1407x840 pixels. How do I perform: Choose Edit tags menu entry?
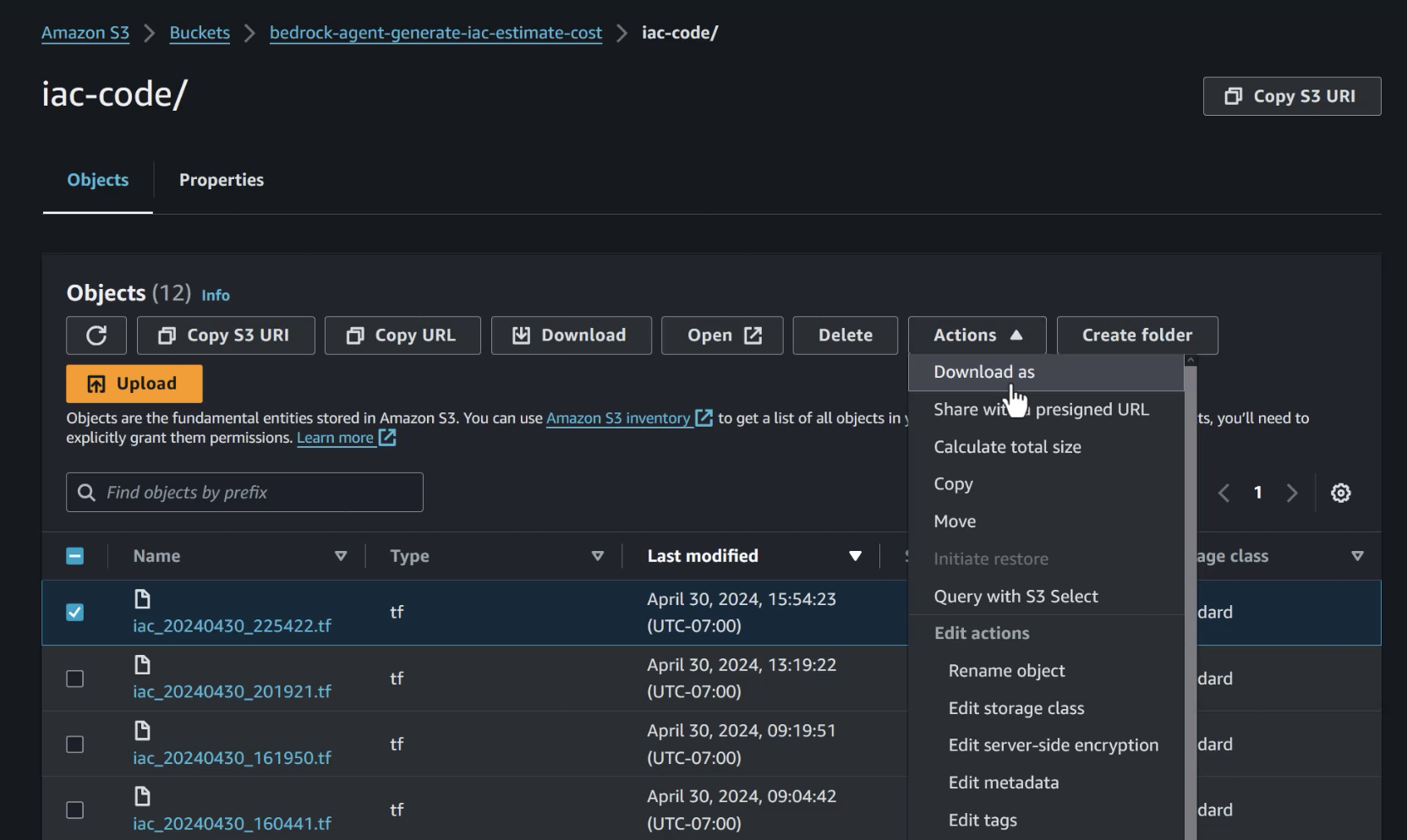1046,820
